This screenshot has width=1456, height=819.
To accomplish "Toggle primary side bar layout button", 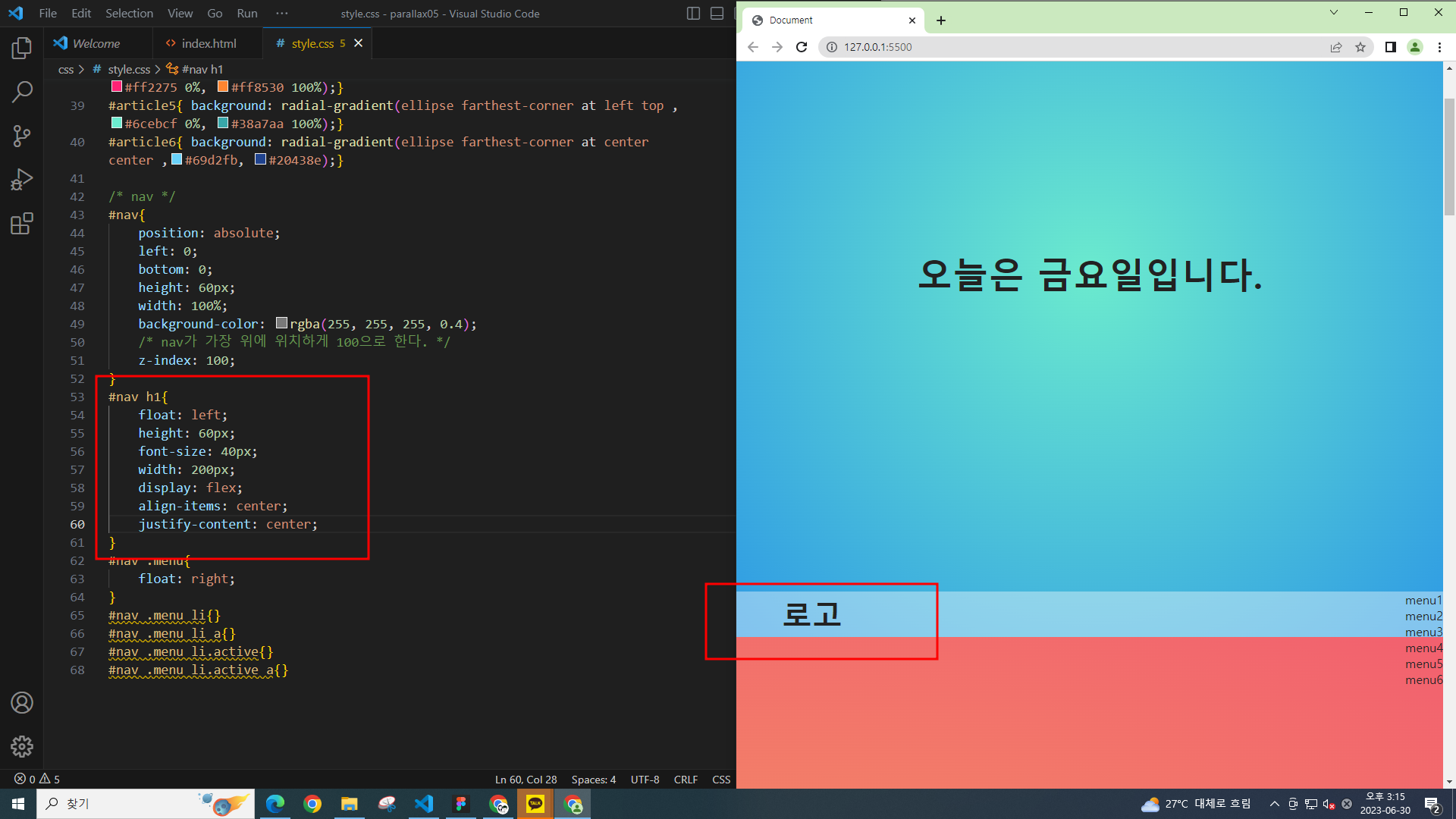I will coord(693,14).
